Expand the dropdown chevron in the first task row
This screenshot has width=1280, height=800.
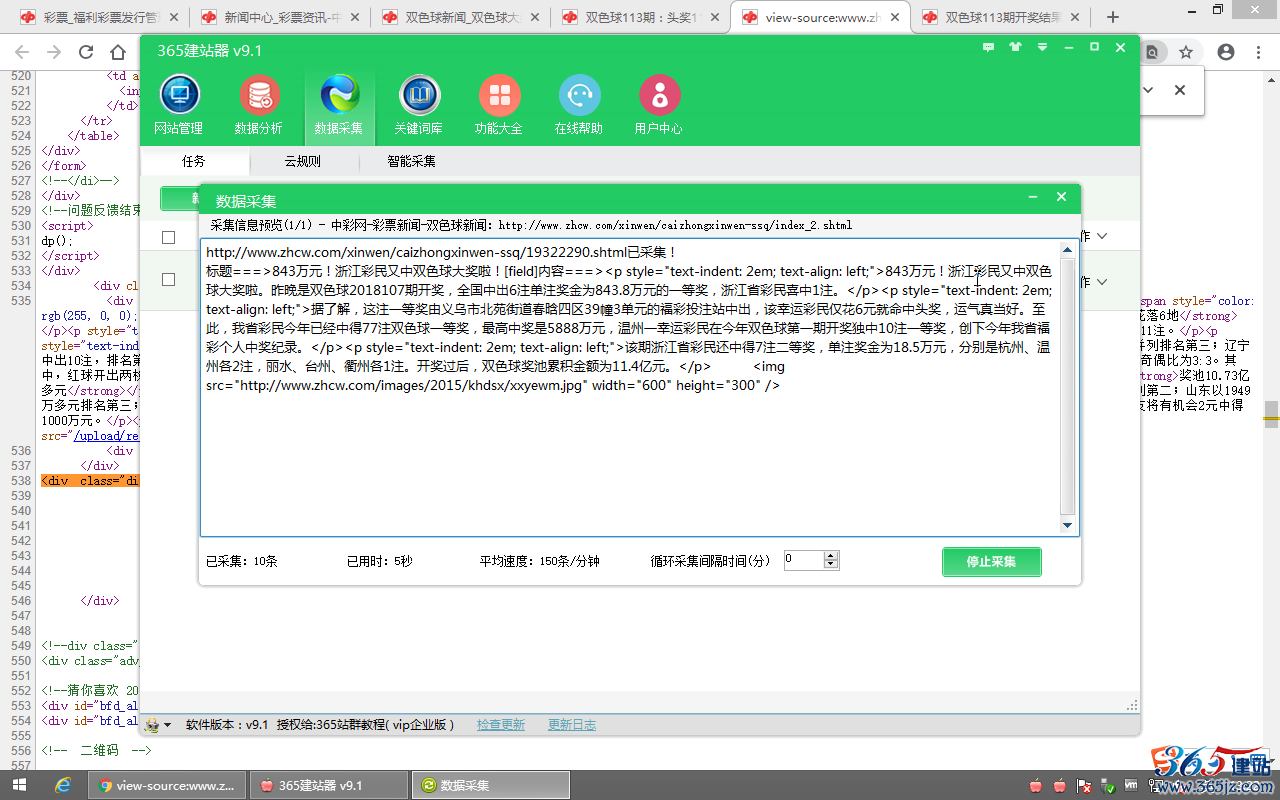[x=1102, y=237]
